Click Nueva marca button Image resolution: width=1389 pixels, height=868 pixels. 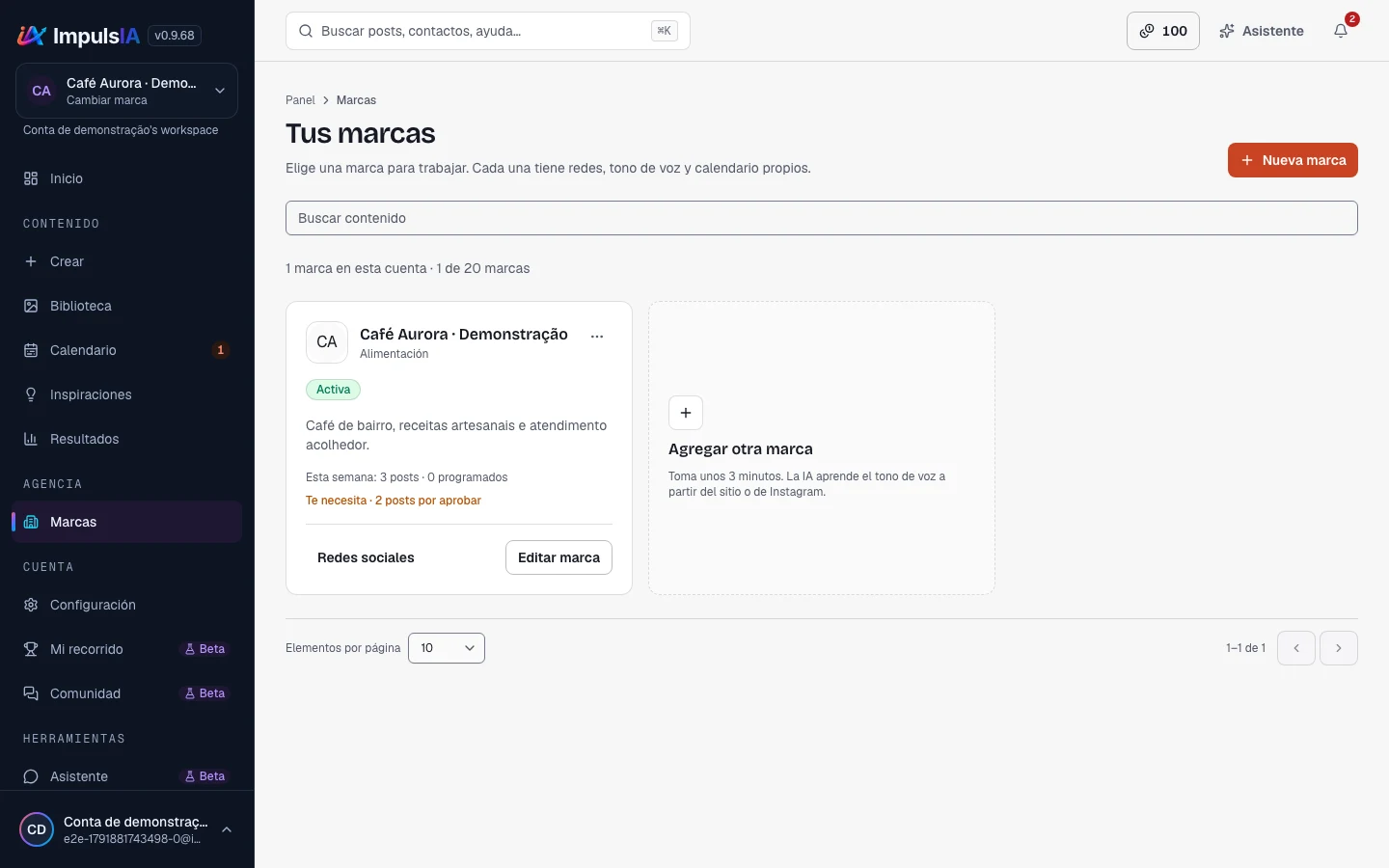pos(1293,160)
